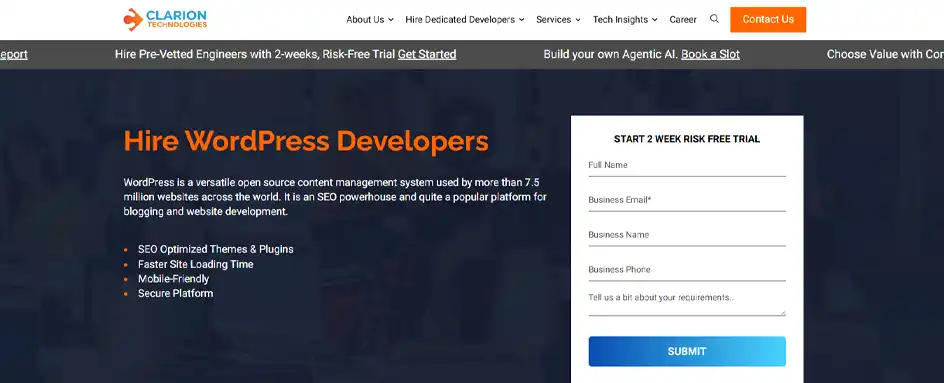Click the Hire WordPress Developers heading
Screen dimensions: 944x383
[306, 142]
